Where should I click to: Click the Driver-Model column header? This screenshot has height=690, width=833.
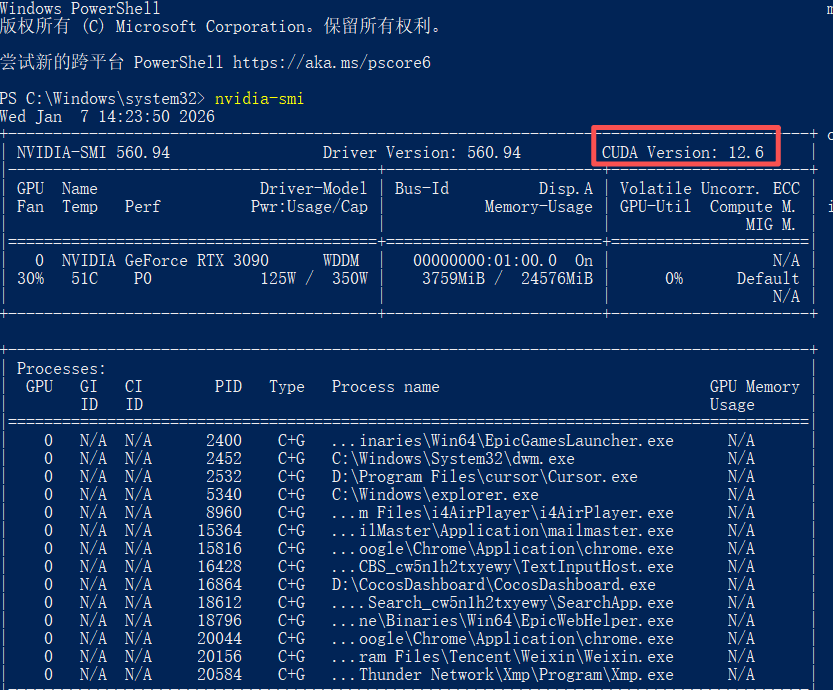pos(313,189)
